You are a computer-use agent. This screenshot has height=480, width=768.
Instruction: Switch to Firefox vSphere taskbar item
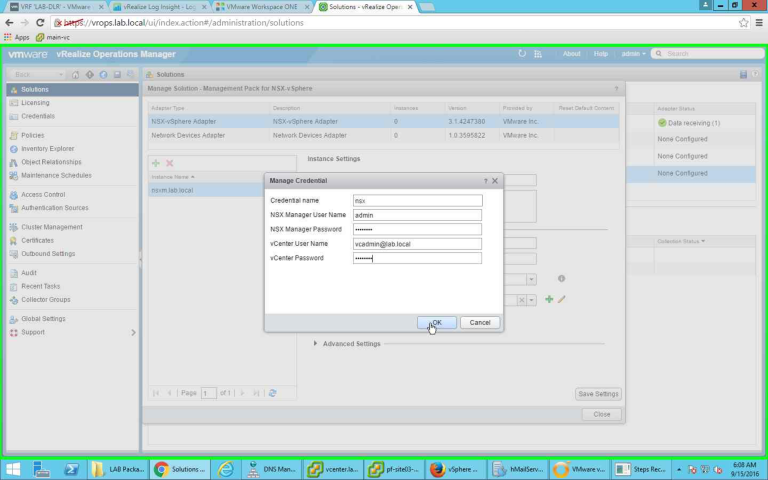tap(456, 469)
